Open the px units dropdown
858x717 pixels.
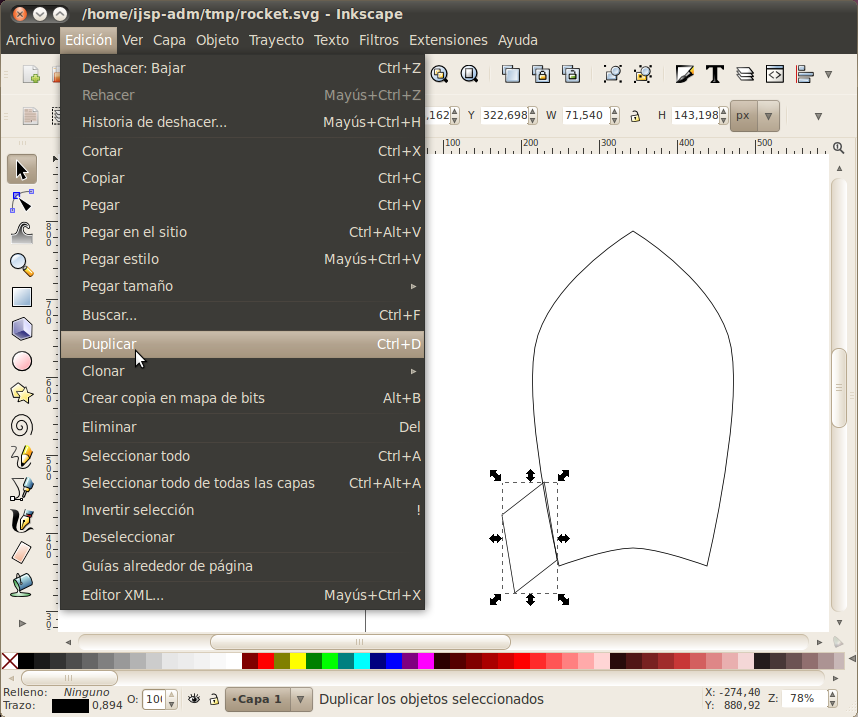[755, 115]
